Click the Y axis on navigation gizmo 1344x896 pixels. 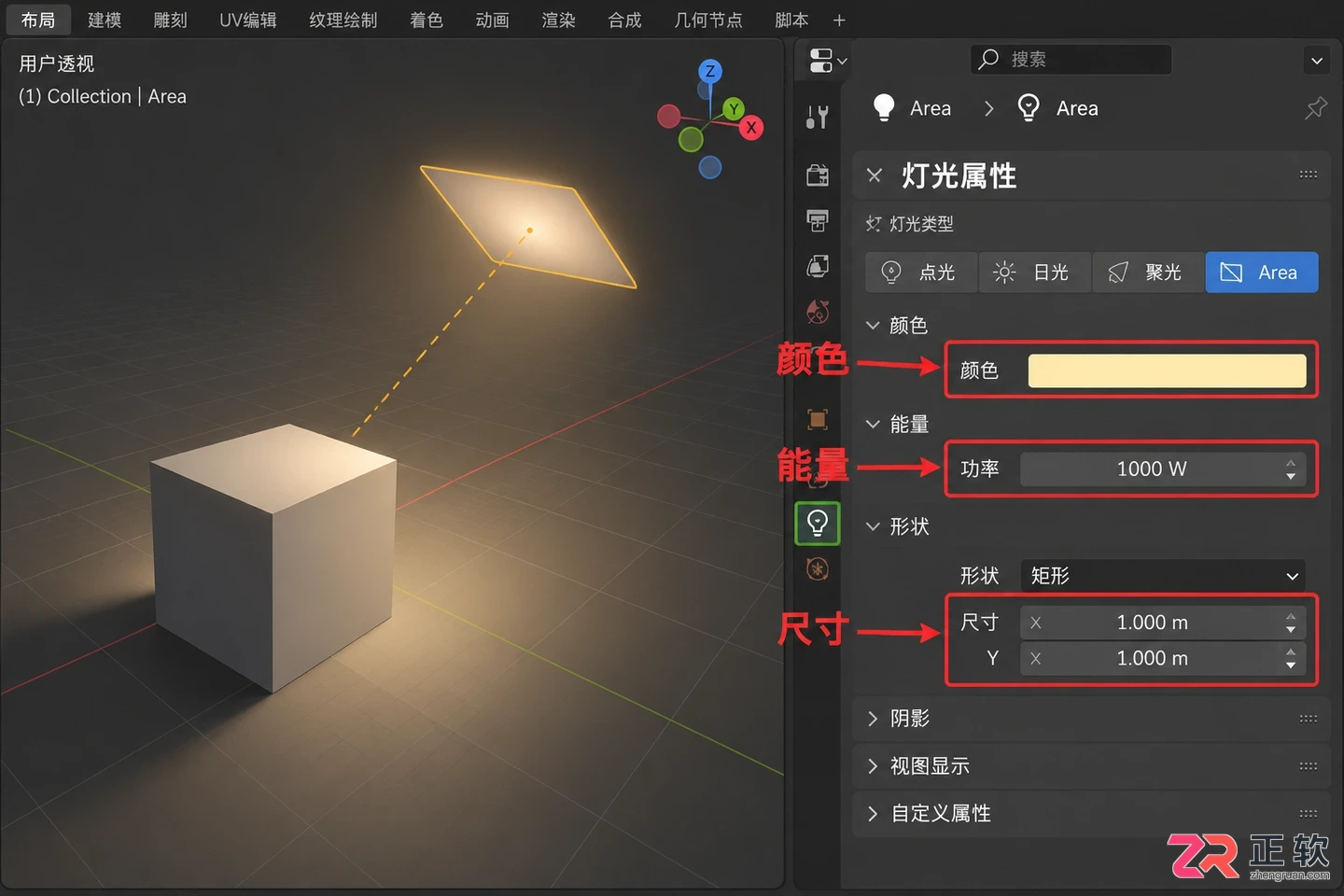pos(734,109)
